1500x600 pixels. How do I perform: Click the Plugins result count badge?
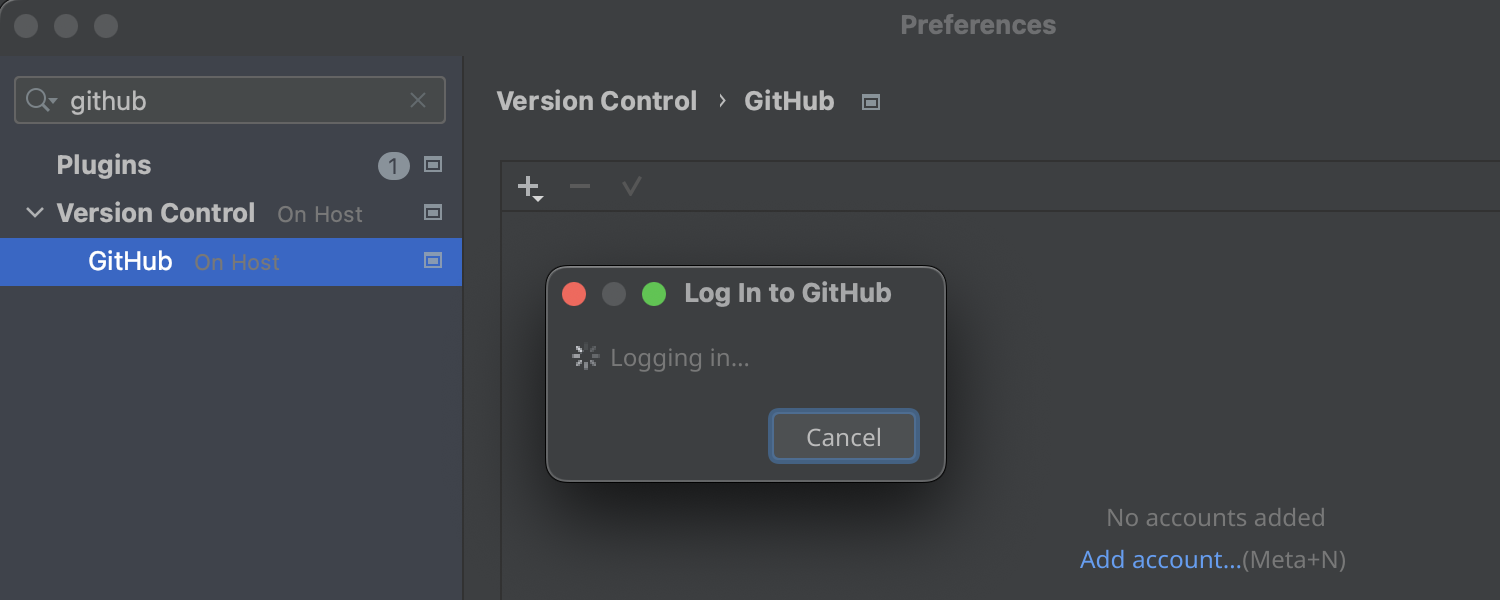pos(393,166)
